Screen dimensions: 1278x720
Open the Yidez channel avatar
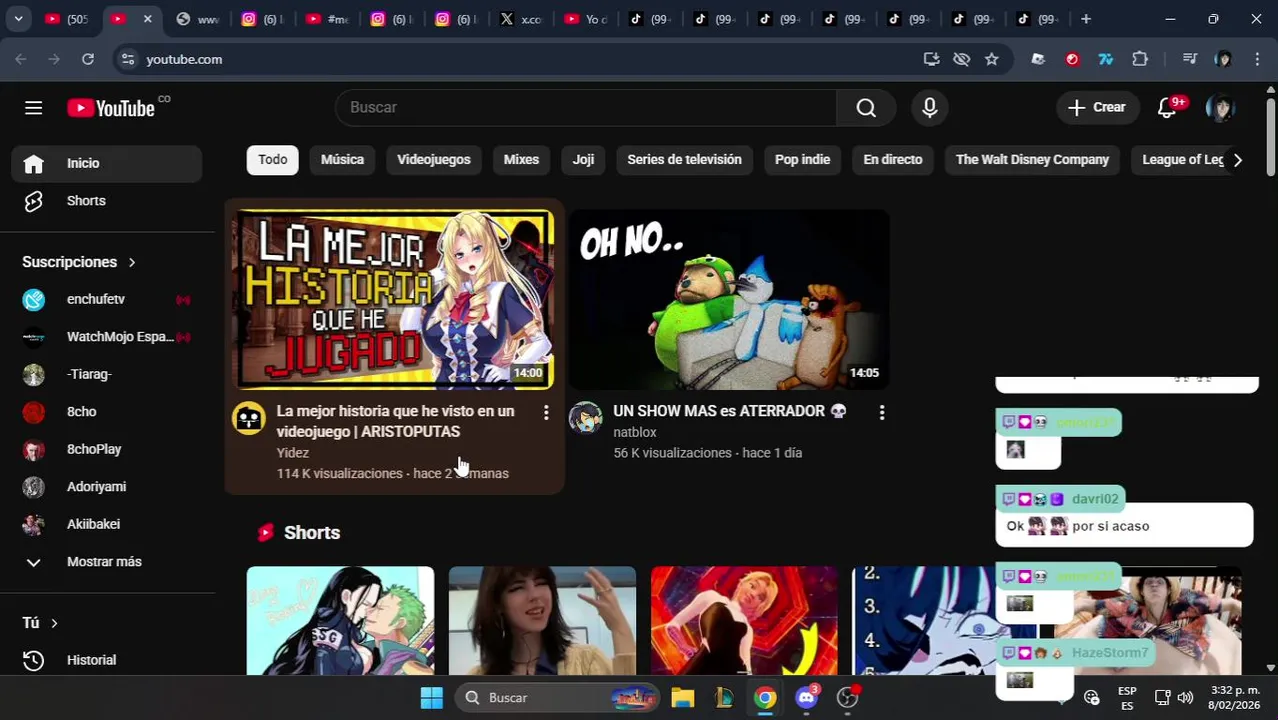coord(249,418)
